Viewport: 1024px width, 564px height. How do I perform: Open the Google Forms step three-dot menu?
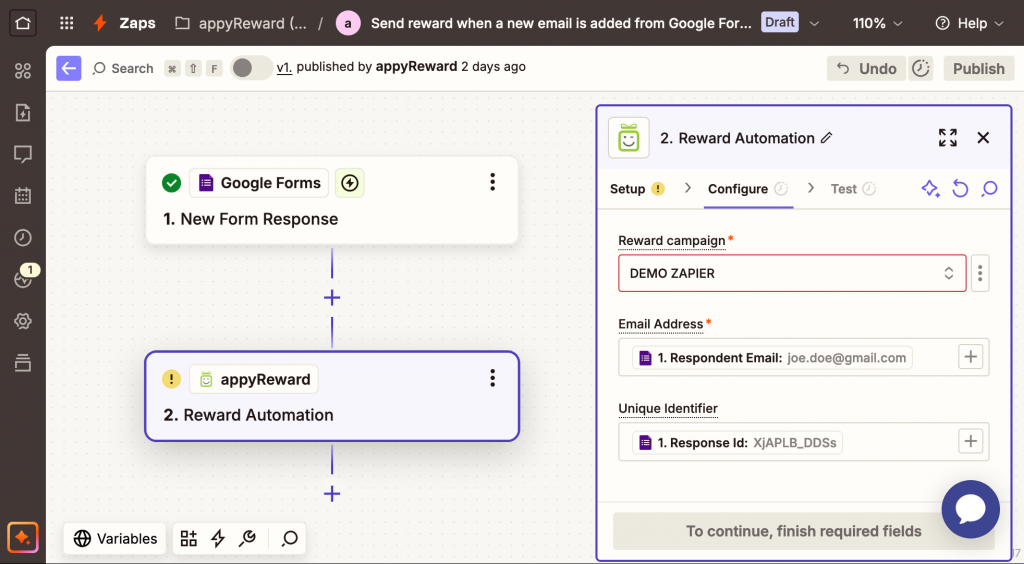click(x=492, y=182)
